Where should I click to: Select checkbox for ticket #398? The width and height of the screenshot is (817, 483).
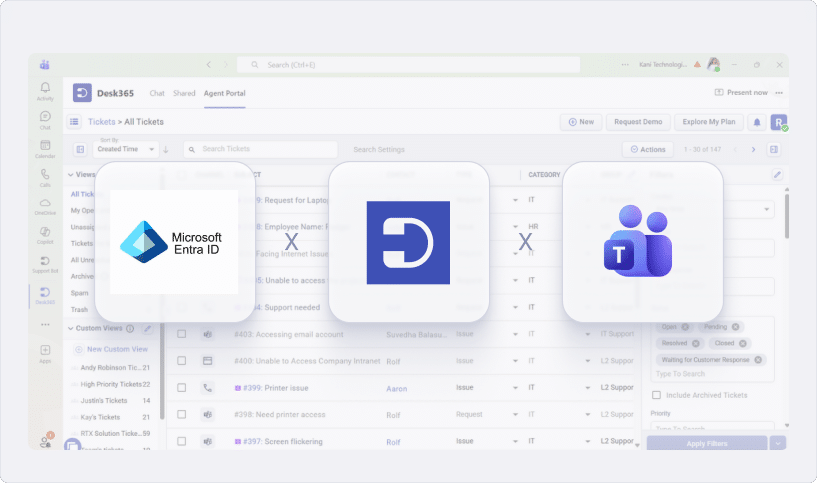[x=181, y=414]
